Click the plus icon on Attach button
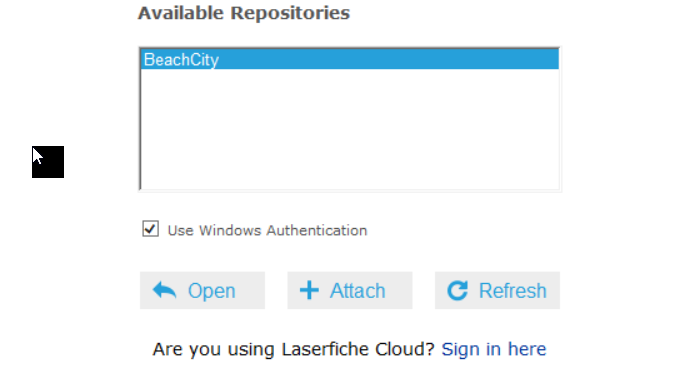 click(309, 290)
